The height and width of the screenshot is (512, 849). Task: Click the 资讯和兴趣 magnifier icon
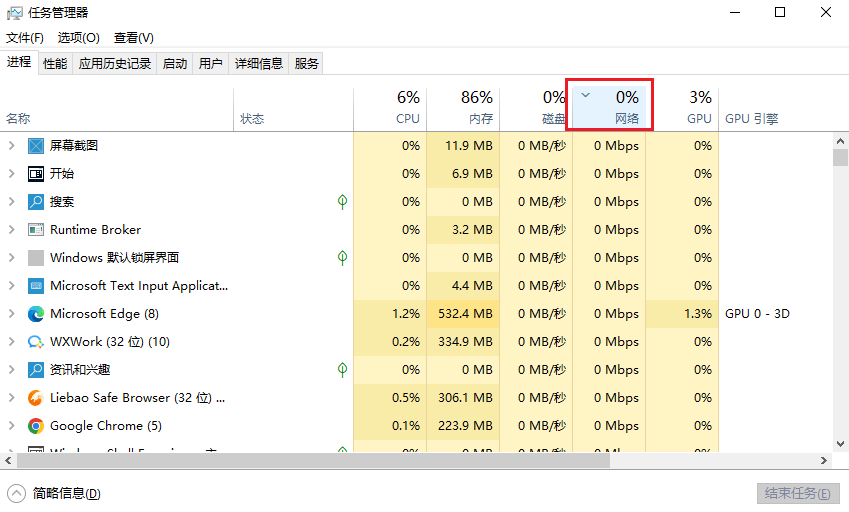coord(36,370)
